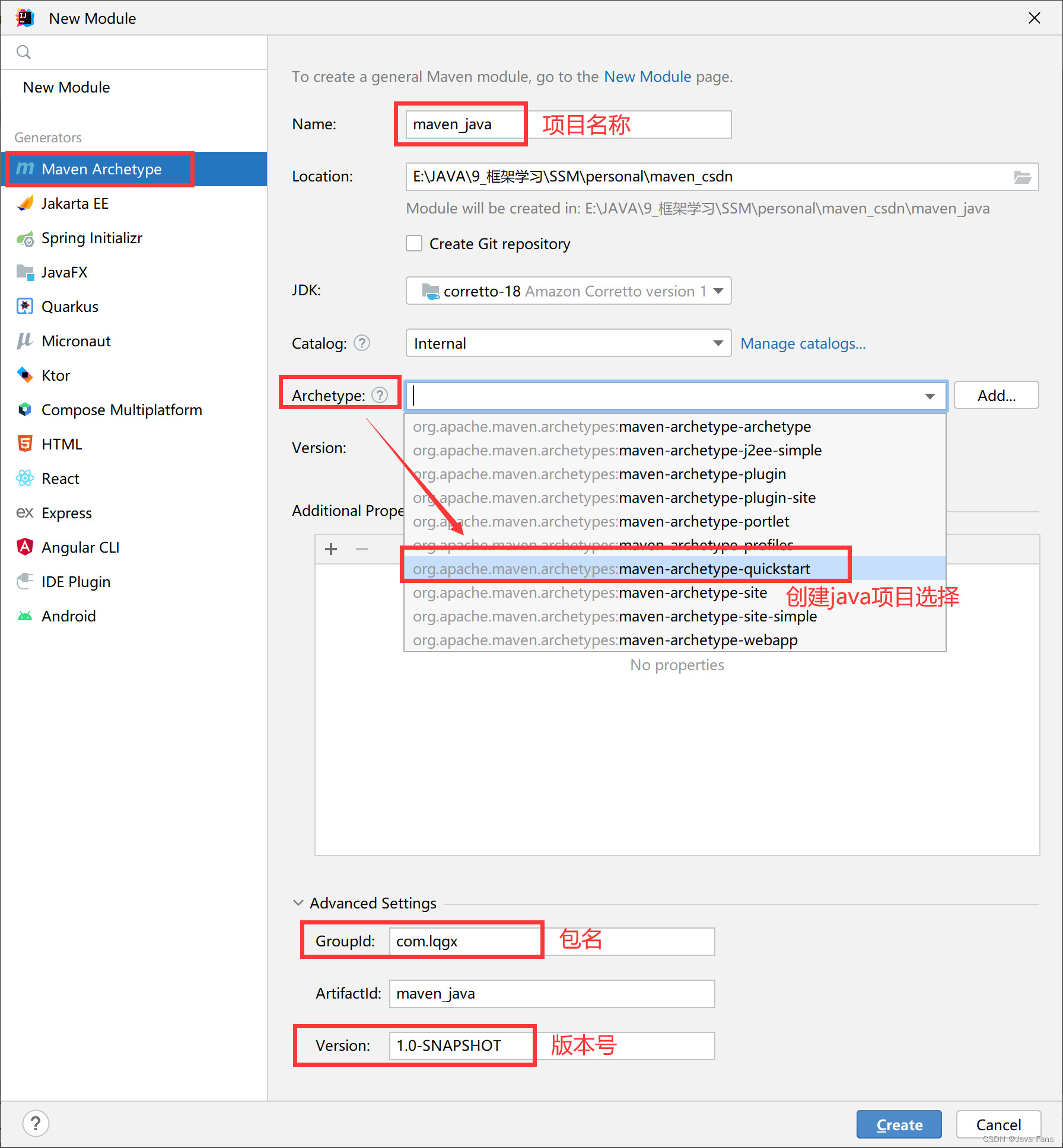Viewport: 1063px width, 1148px height.
Task: Click the Create button
Action: (x=899, y=1124)
